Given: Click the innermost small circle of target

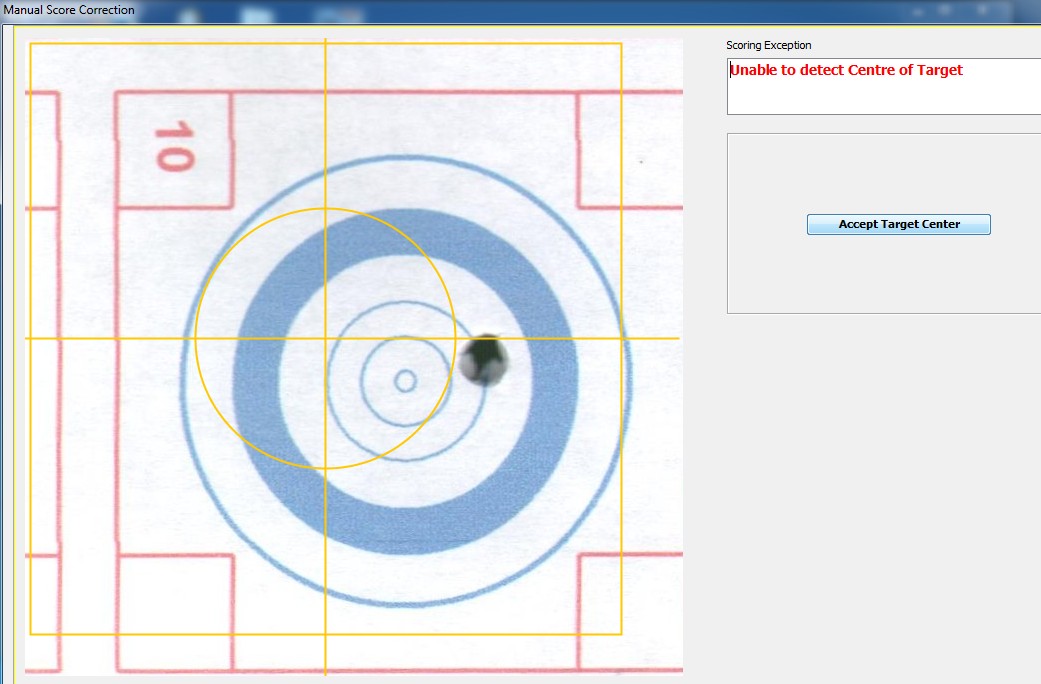Looking at the screenshot, I should pos(405,381).
